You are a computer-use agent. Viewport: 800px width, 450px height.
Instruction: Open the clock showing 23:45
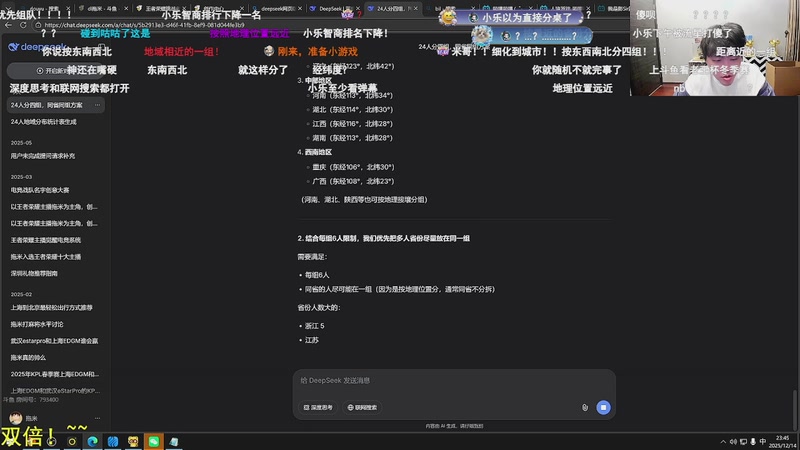click(783, 442)
